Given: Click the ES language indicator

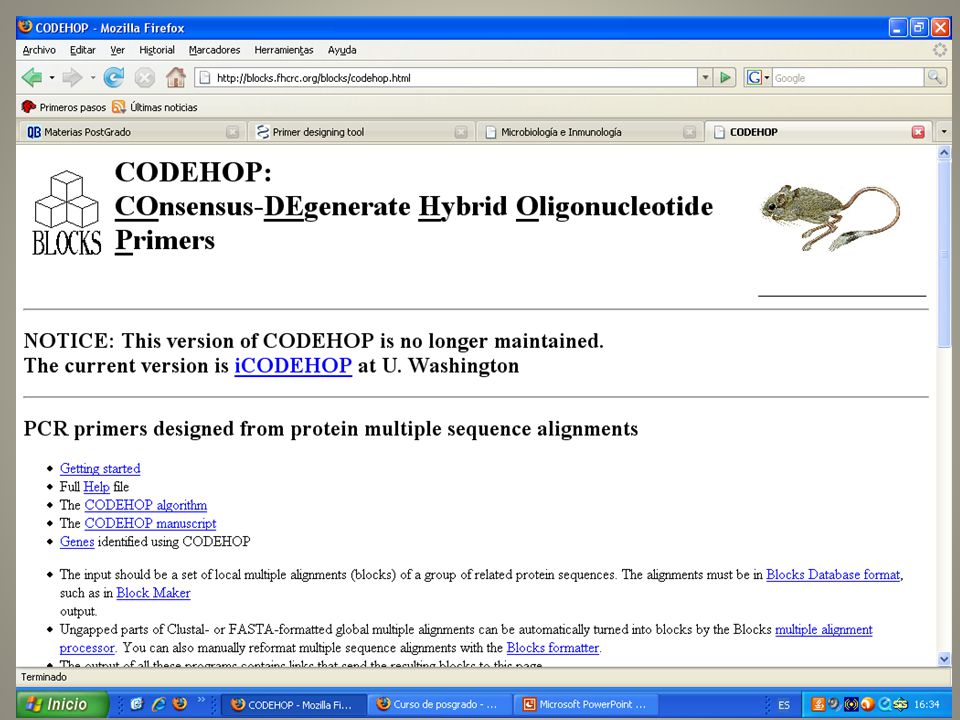Looking at the screenshot, I should coord(784,705).
